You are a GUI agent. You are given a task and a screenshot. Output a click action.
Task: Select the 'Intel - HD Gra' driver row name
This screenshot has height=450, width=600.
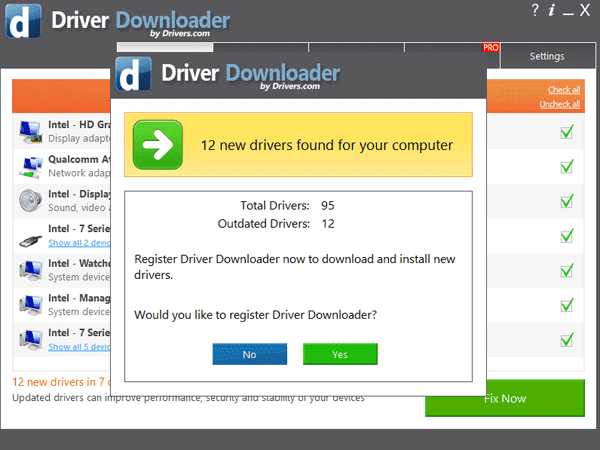(80, 124)
